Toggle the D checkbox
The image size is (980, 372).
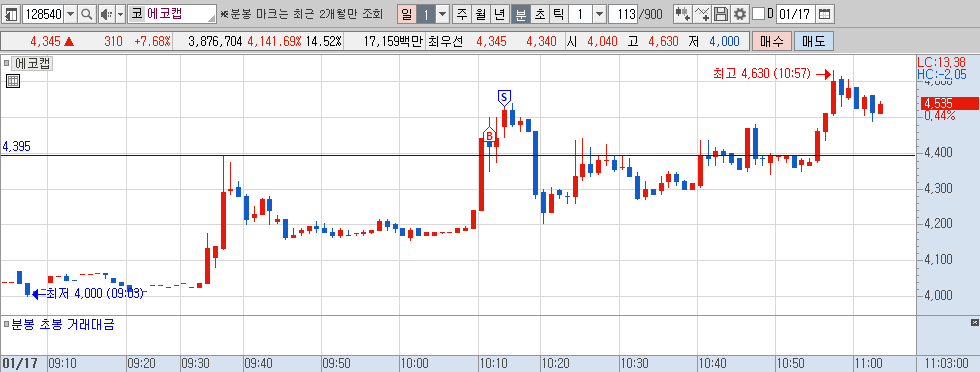pyautogui.click(x=758, y=14)
